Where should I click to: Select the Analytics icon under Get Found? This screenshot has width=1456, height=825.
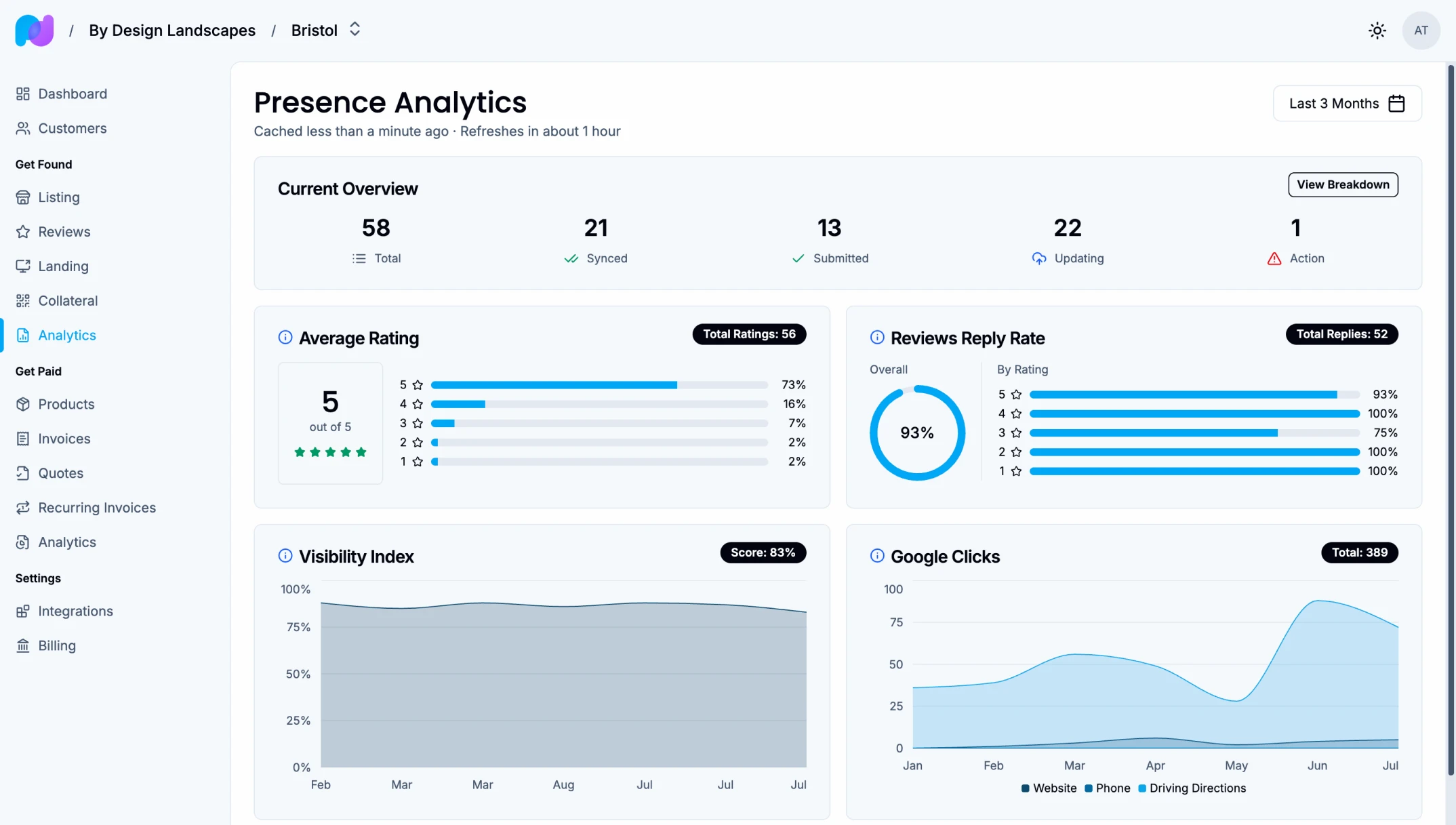[x=23, y=335]
